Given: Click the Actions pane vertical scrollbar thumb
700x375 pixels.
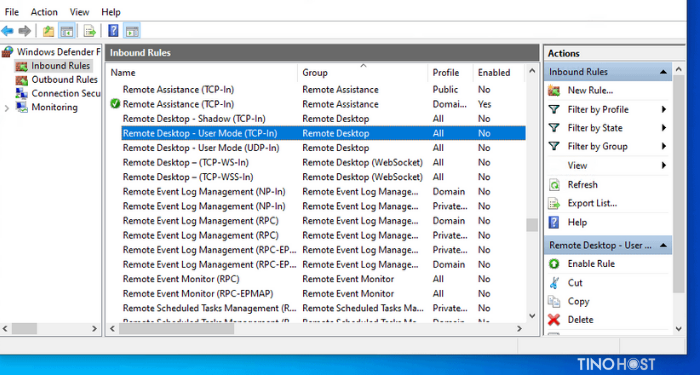Looking at the screenshot, I should point(678,184).
